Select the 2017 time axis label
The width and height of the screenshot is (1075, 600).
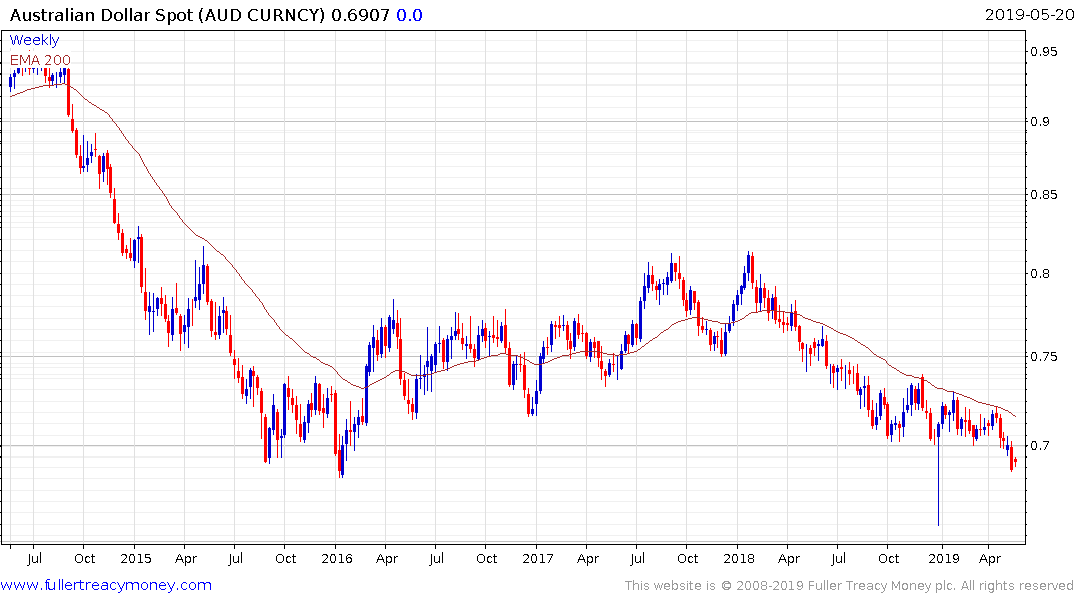[x=538, y=558]
